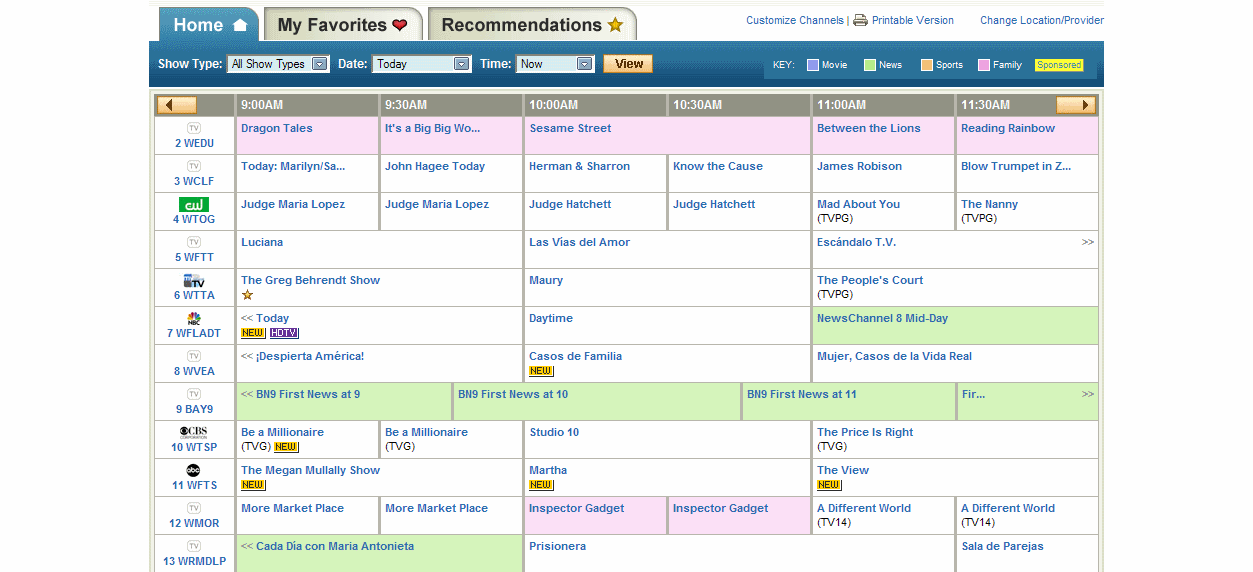
Task: Click the 10:00AM time column header
Action: tap(554, 105)
